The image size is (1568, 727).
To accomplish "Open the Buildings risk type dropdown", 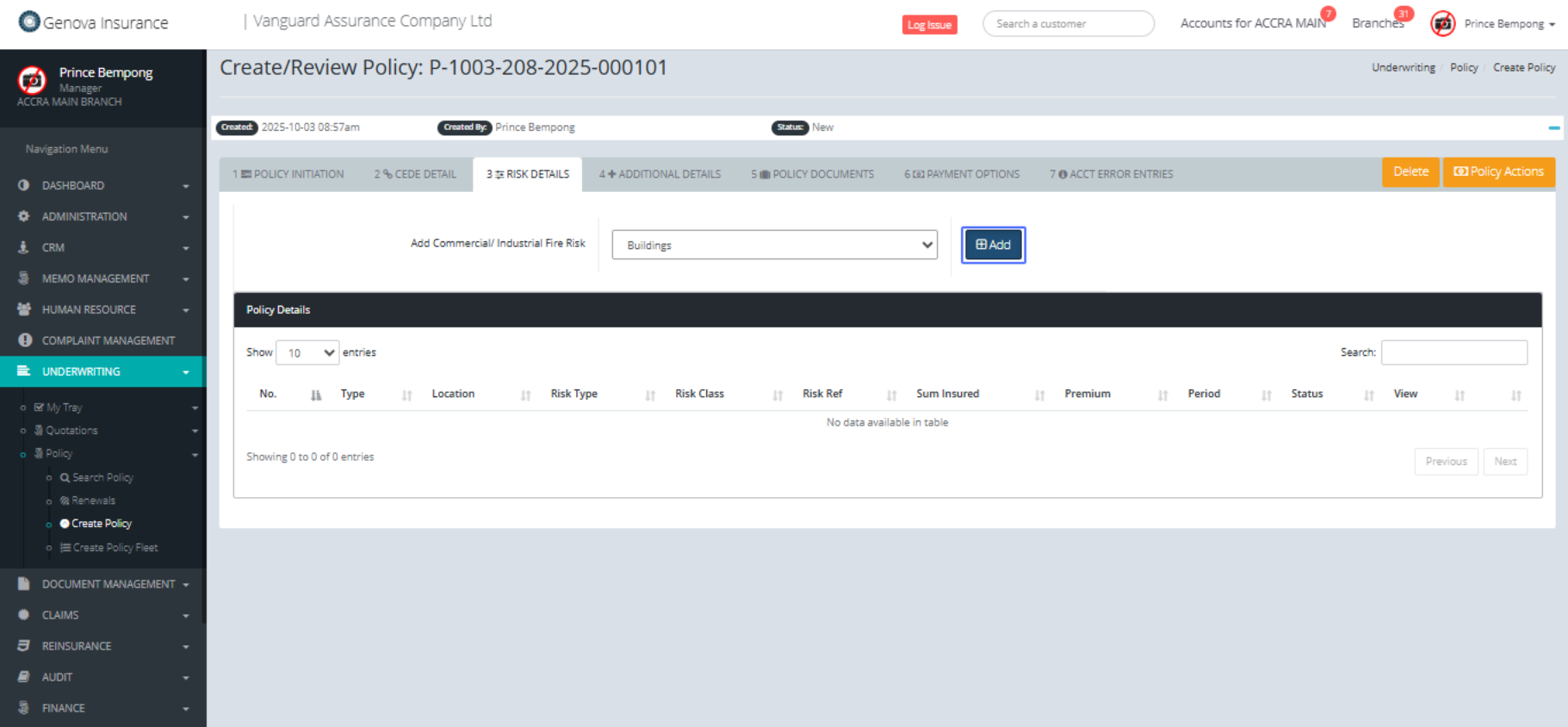I will pyautogui.click(x=774, y=245).
